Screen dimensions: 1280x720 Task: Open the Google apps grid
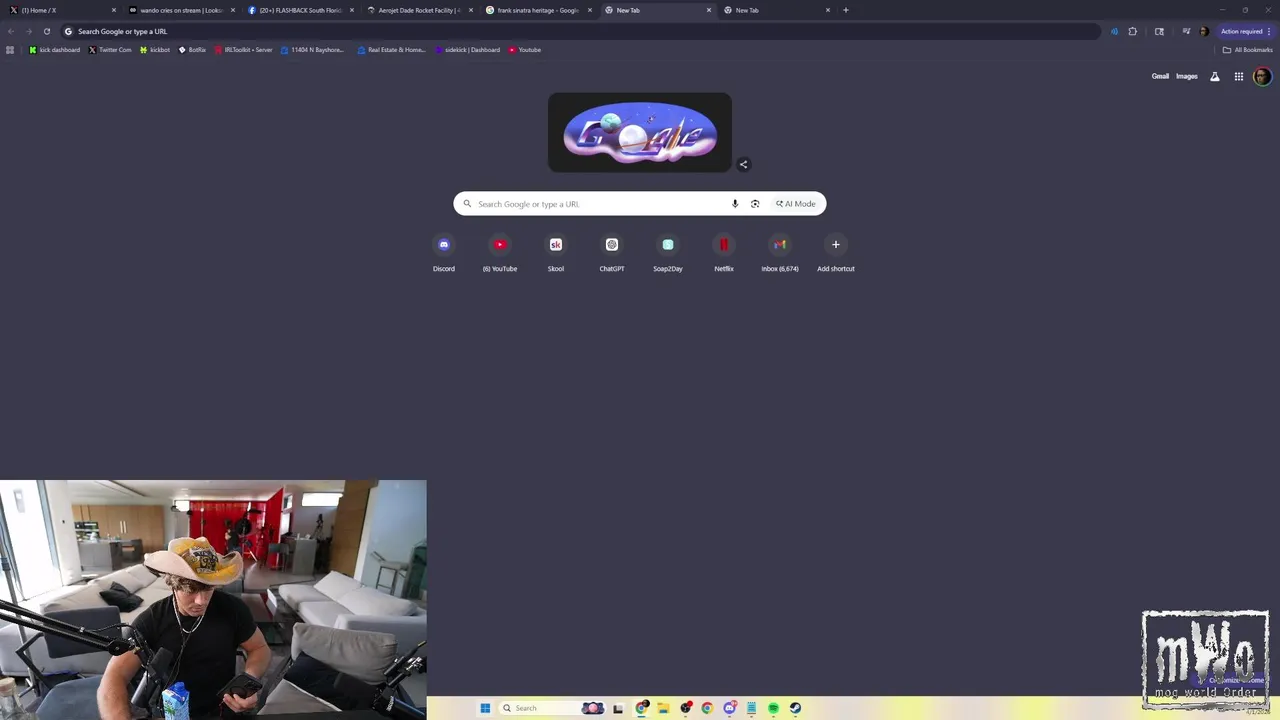(x=1239, y=76)
